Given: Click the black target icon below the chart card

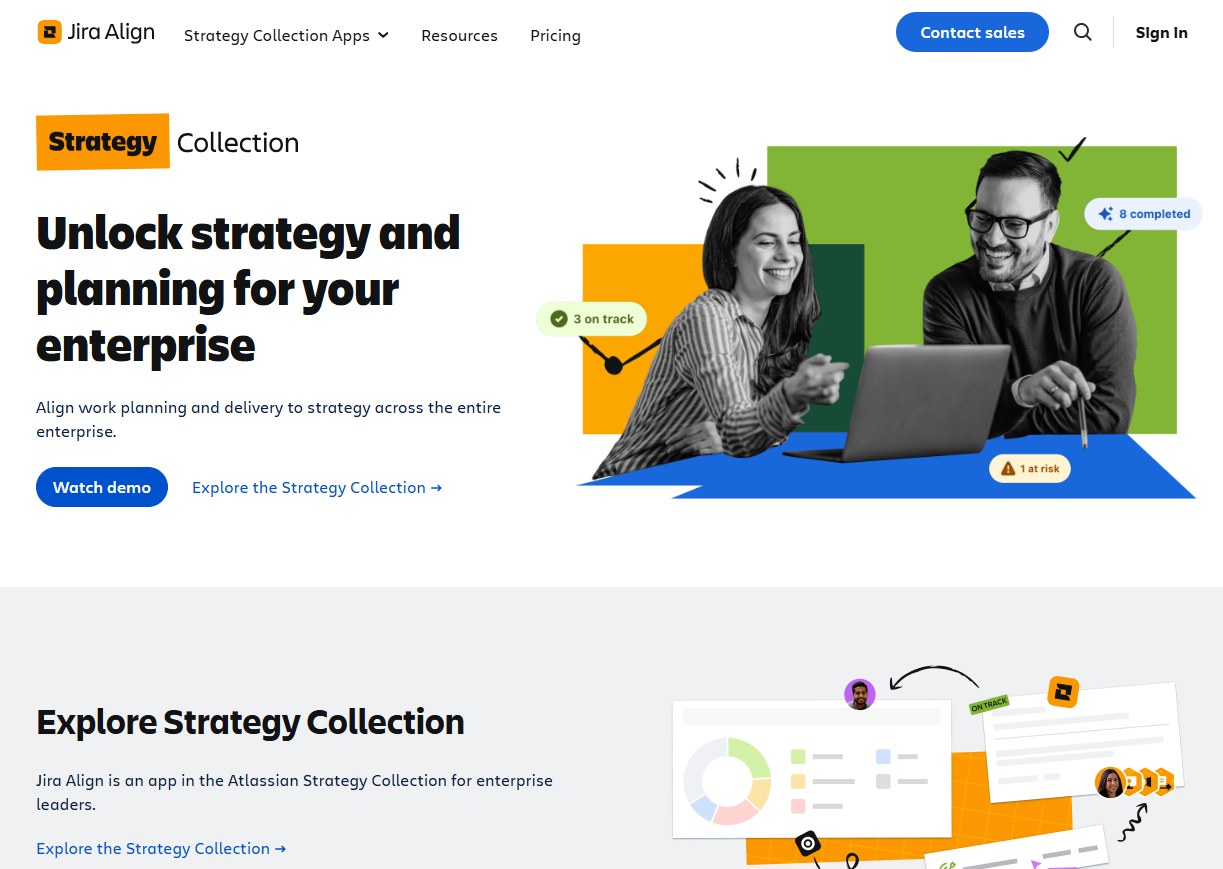Looking at the screenshot, I should [x=808, y=844].
